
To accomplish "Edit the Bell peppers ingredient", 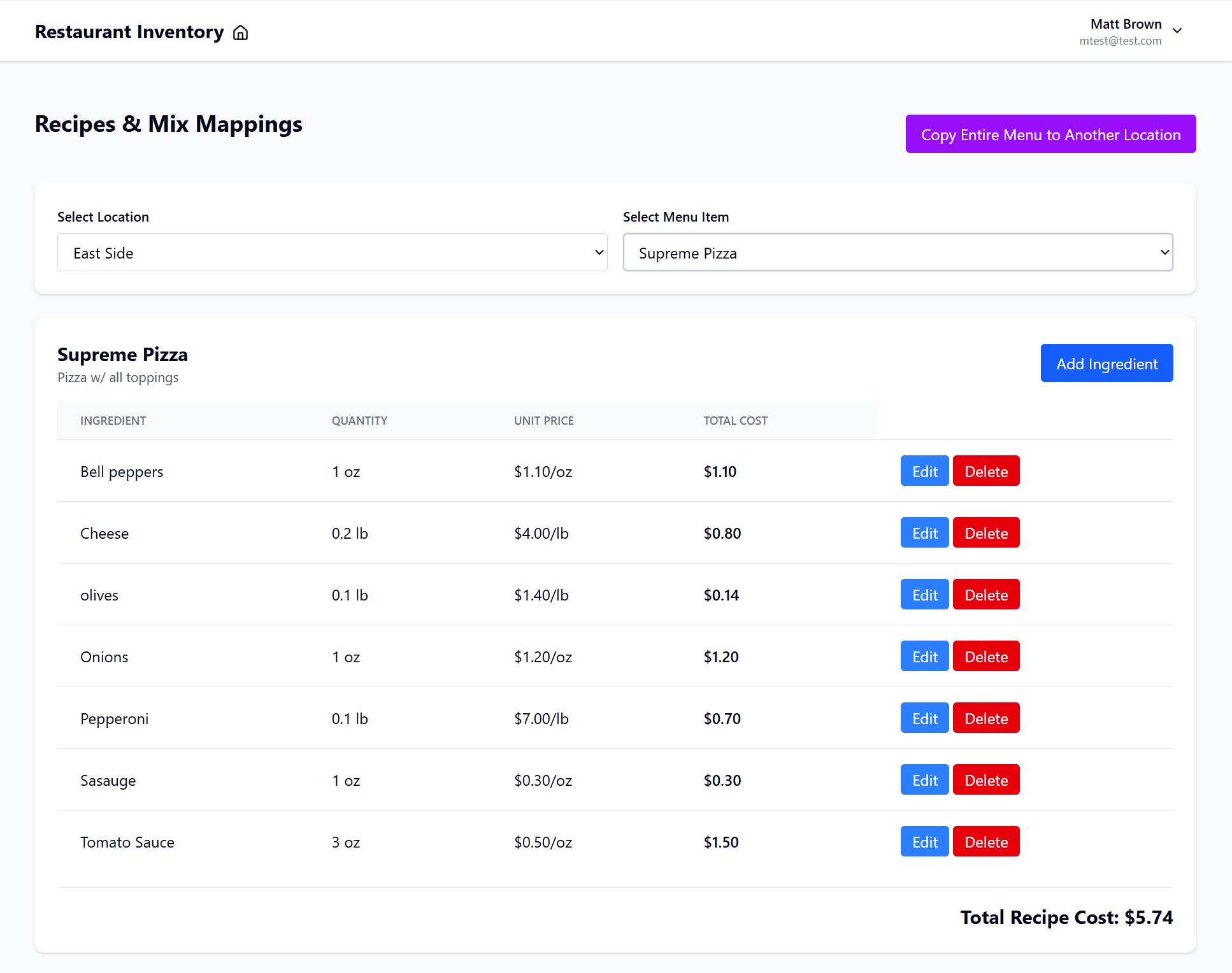I will click(x=924, y=471).
